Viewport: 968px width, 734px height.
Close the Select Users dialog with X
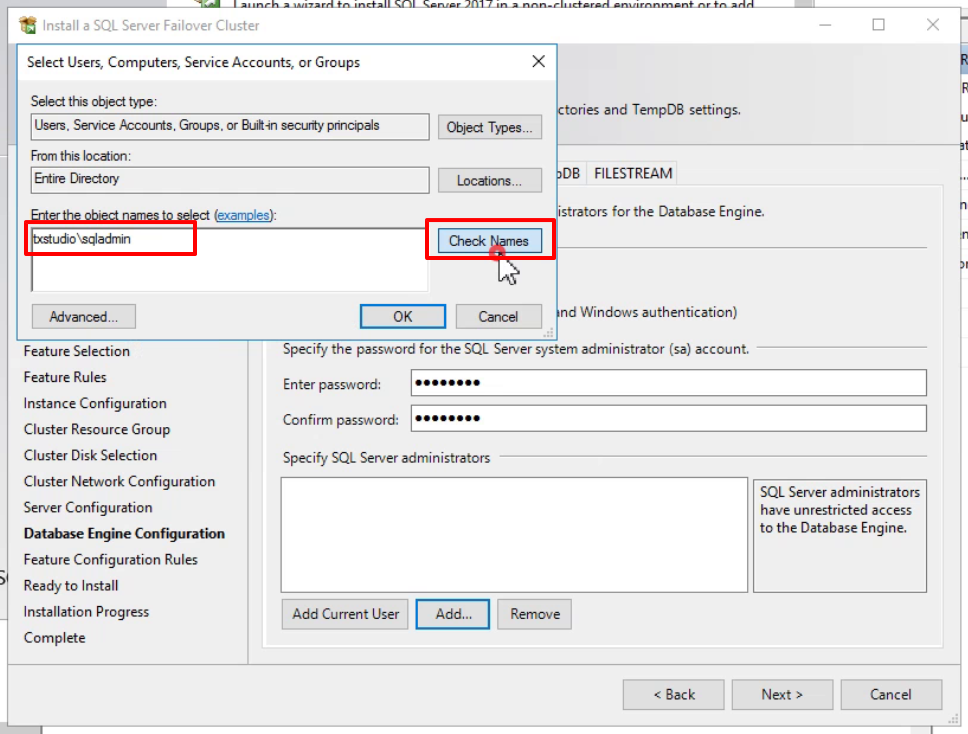(x=538, y=61)
